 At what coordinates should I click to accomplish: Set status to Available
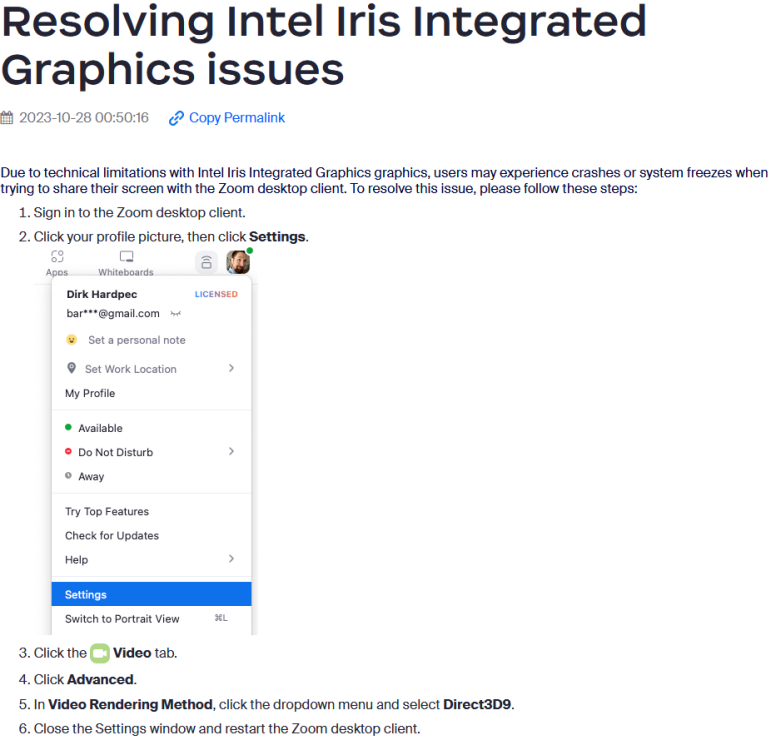click(100, 428)
